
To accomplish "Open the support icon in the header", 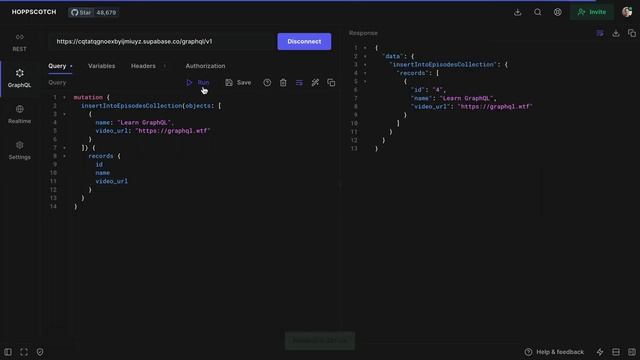I will (558, 12).
